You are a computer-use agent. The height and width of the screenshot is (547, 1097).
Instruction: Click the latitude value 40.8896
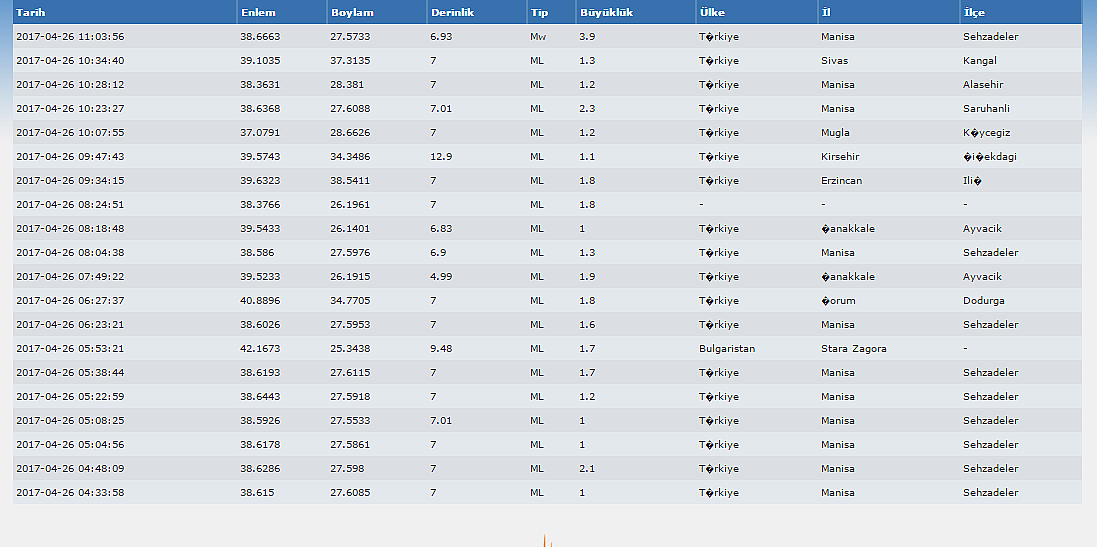[x=260, y=300]
